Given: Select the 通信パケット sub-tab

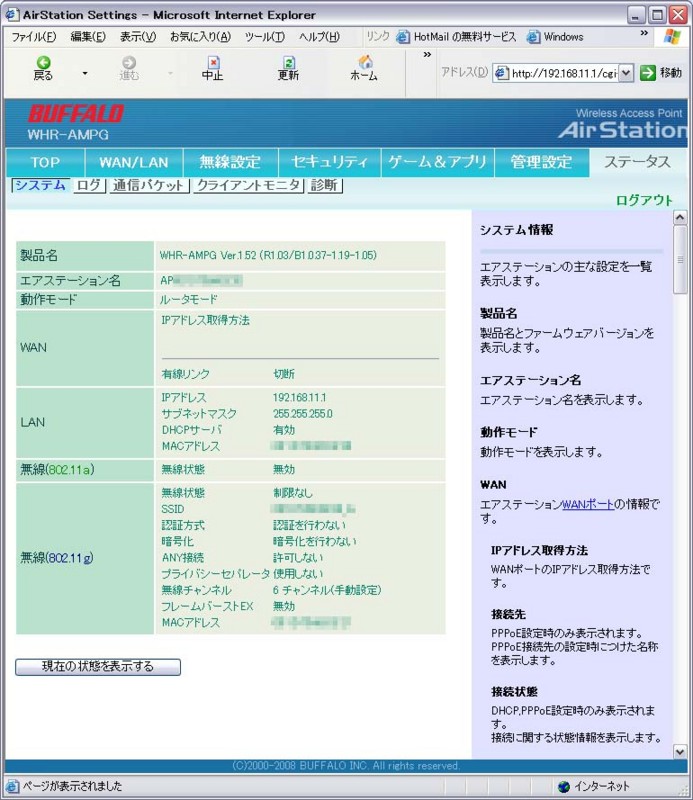Looking at the screenshot, I should (x=148, y=185).
